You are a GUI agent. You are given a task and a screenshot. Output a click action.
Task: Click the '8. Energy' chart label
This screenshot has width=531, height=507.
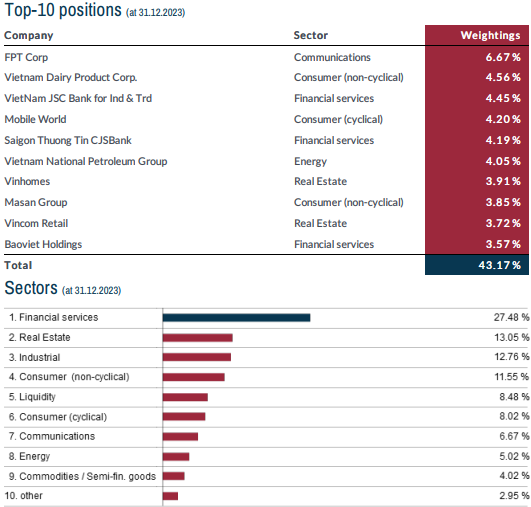[29, 457]
